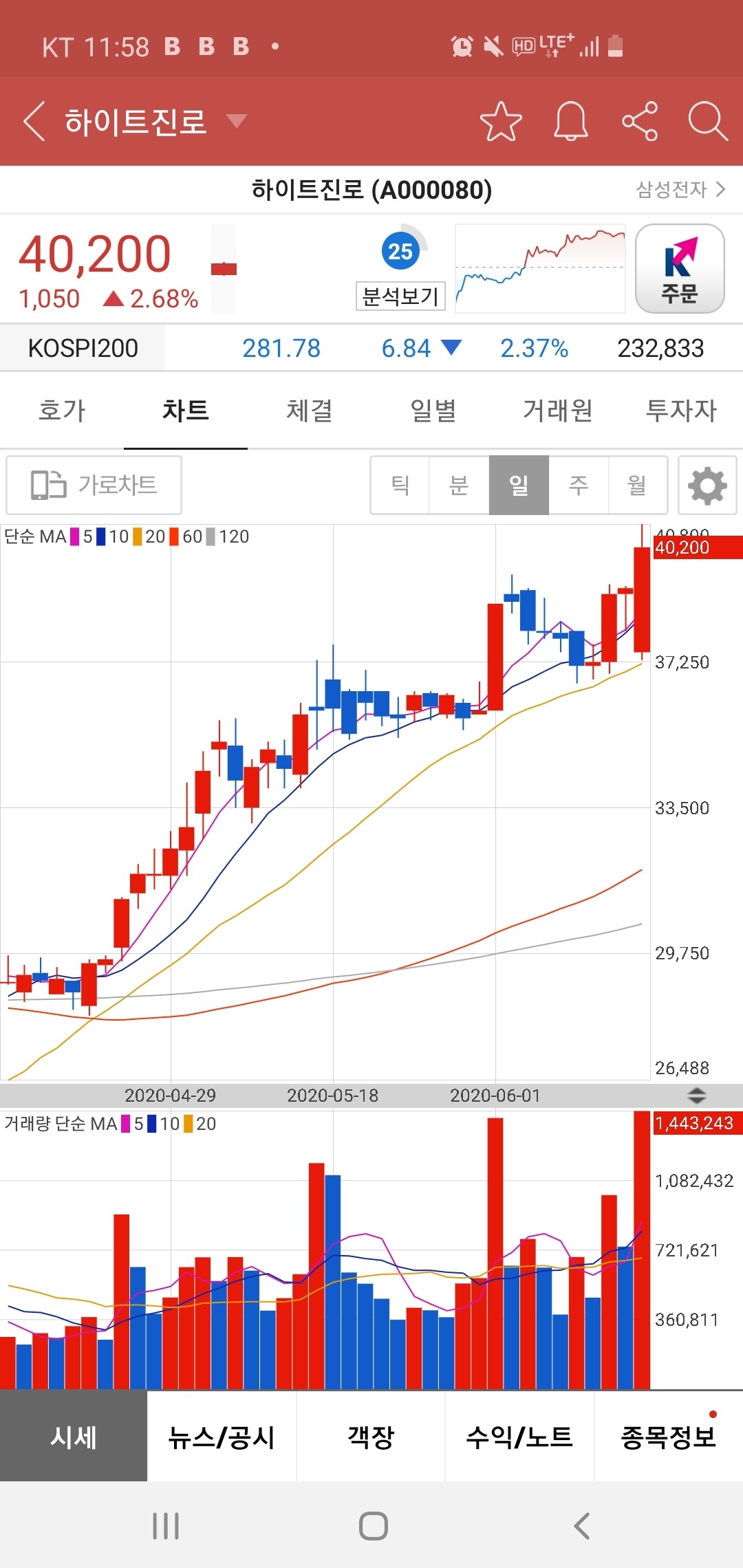Switch chart to 가로차트 landscape mode
This screenshot has height=1568, width=743.
pyautogui.click(x=94, y=485)
